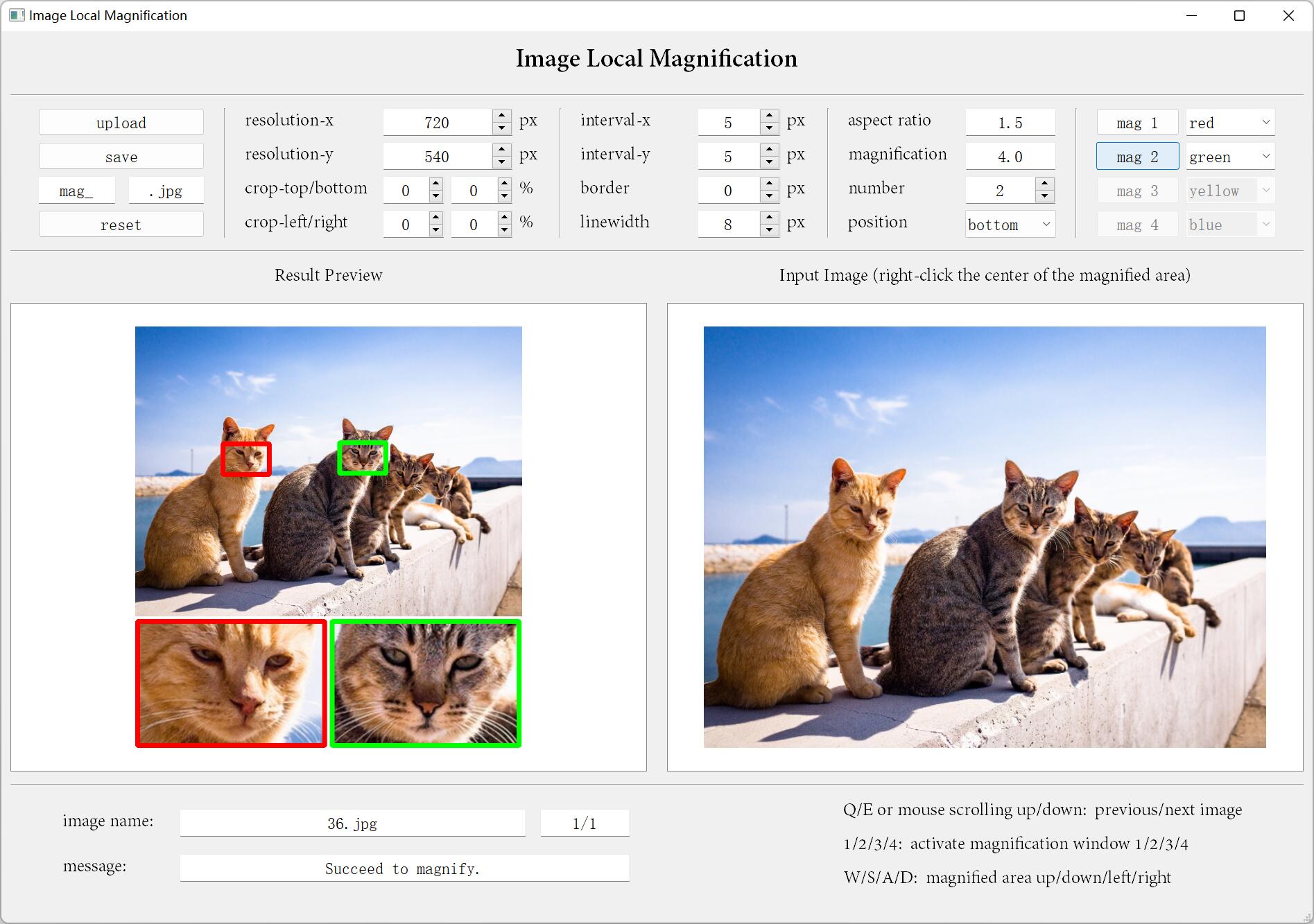Increase border value up arrow
Viewport: 1314px width, 924px height.
[x=770, y=184]
